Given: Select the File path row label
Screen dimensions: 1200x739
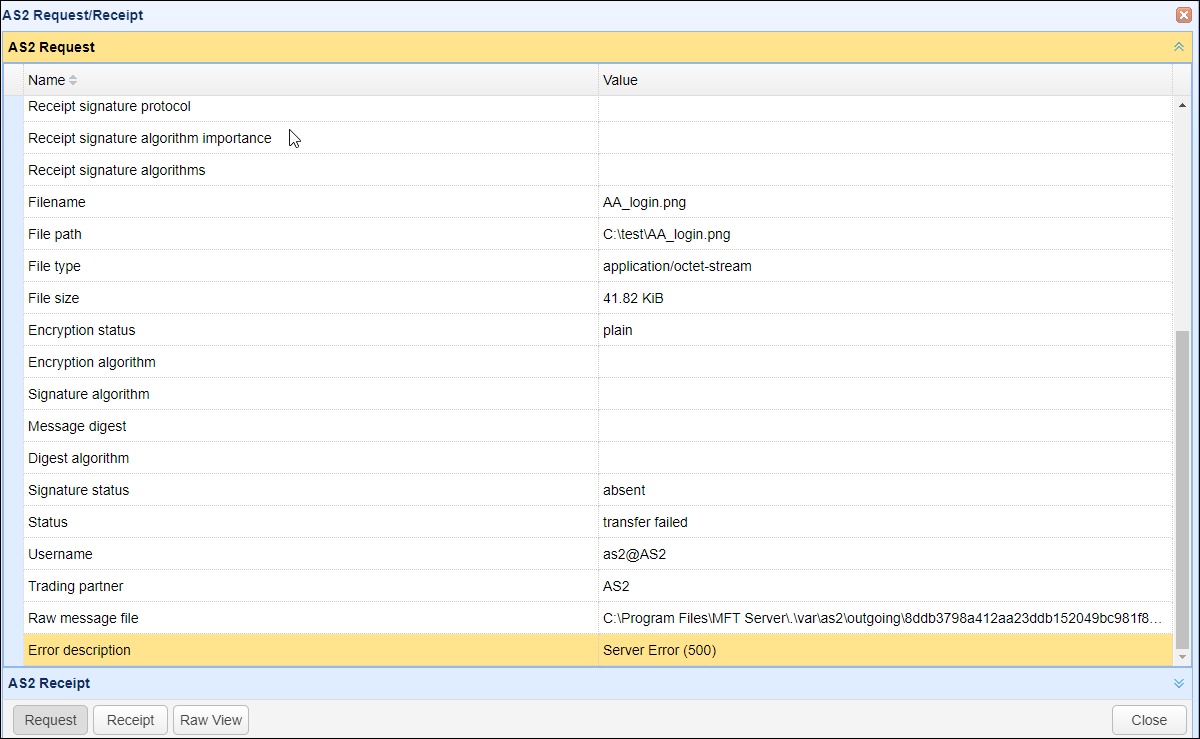Looking at the screenshot, I should [55, 234].
